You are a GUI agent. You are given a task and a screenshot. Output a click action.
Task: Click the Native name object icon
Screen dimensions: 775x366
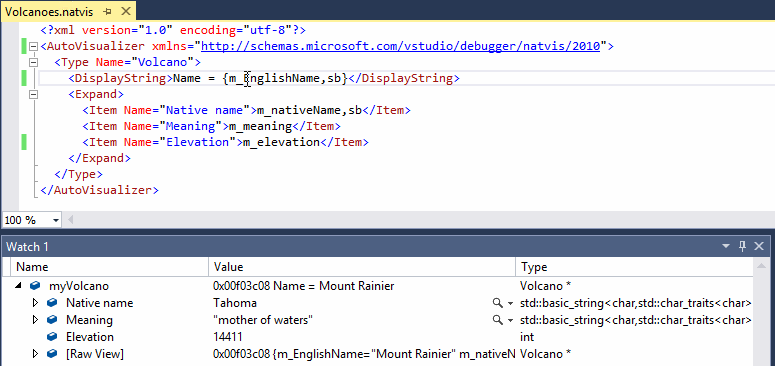52,303
